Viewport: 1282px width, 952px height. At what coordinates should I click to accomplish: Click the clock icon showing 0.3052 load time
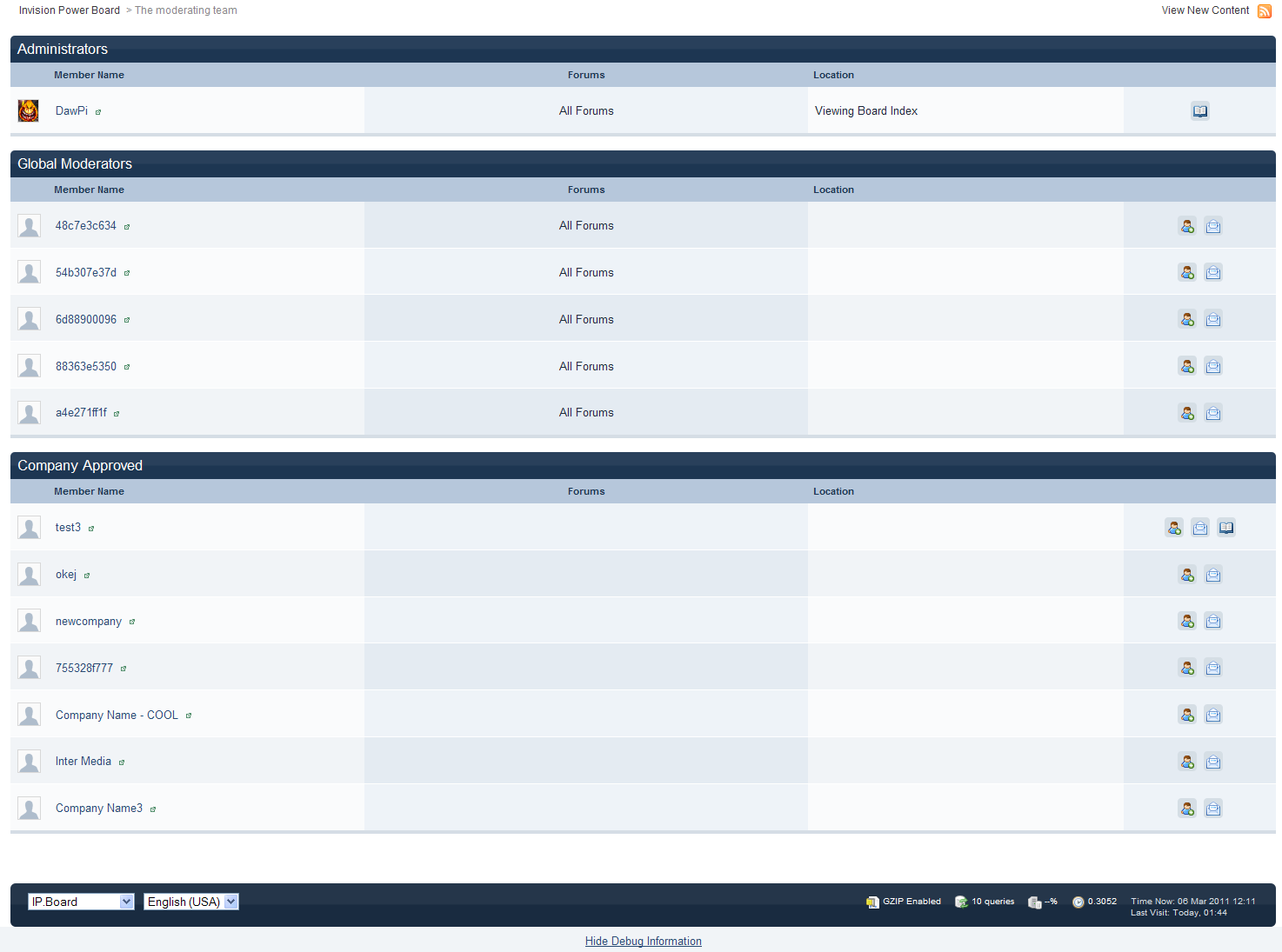point(1078,902)
